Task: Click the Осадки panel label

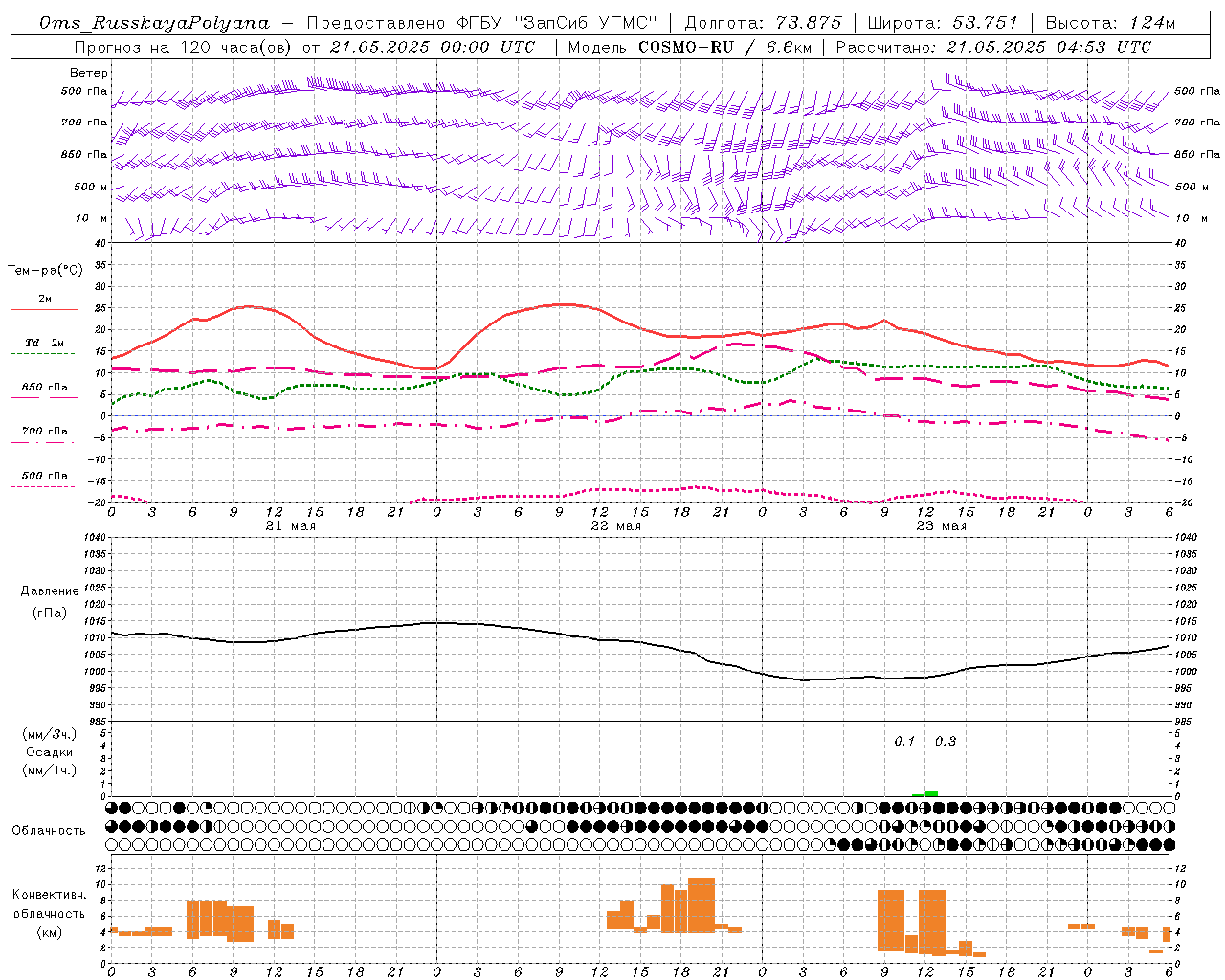Action: (50, 752)
